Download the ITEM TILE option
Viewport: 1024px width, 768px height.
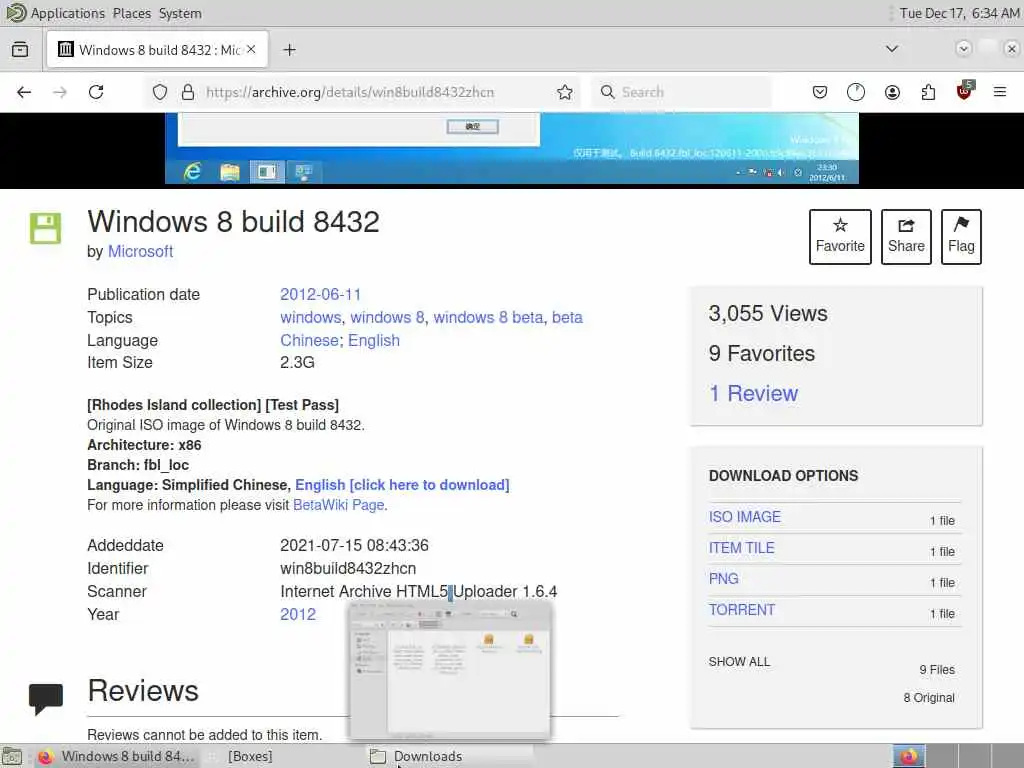(x=741, y=548)
